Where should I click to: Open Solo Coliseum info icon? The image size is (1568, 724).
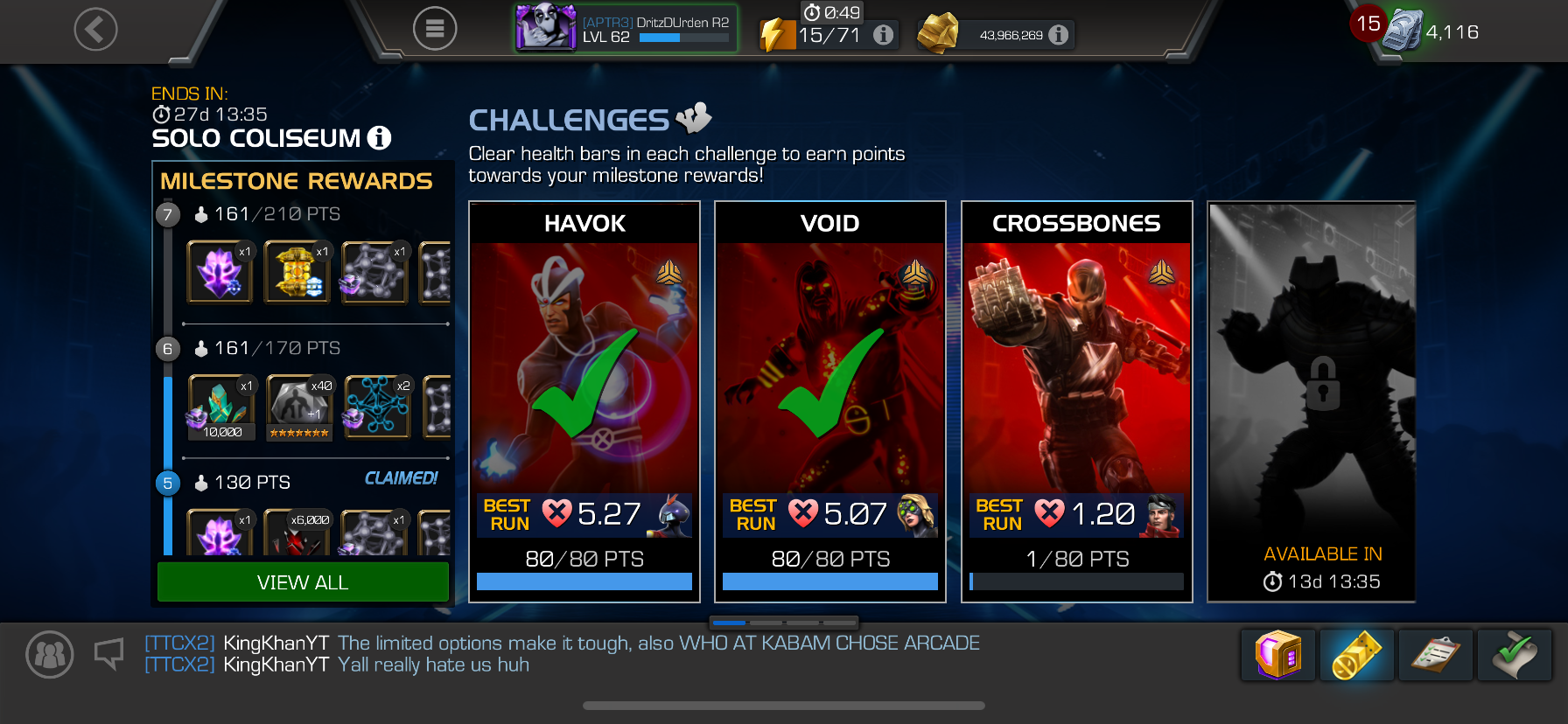click(379, 137)
